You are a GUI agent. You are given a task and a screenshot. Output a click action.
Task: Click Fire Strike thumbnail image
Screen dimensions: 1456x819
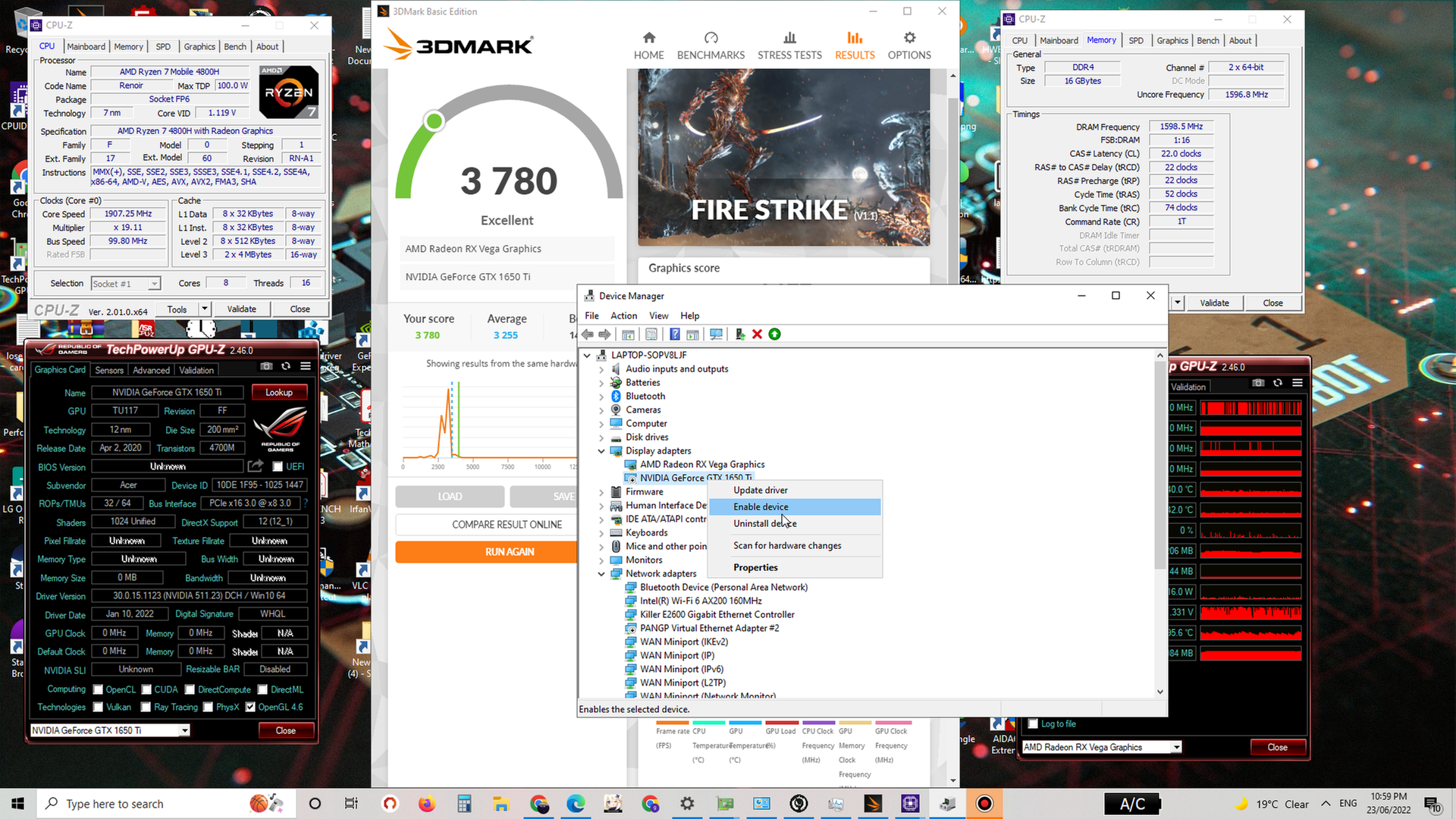coord(784,157)
